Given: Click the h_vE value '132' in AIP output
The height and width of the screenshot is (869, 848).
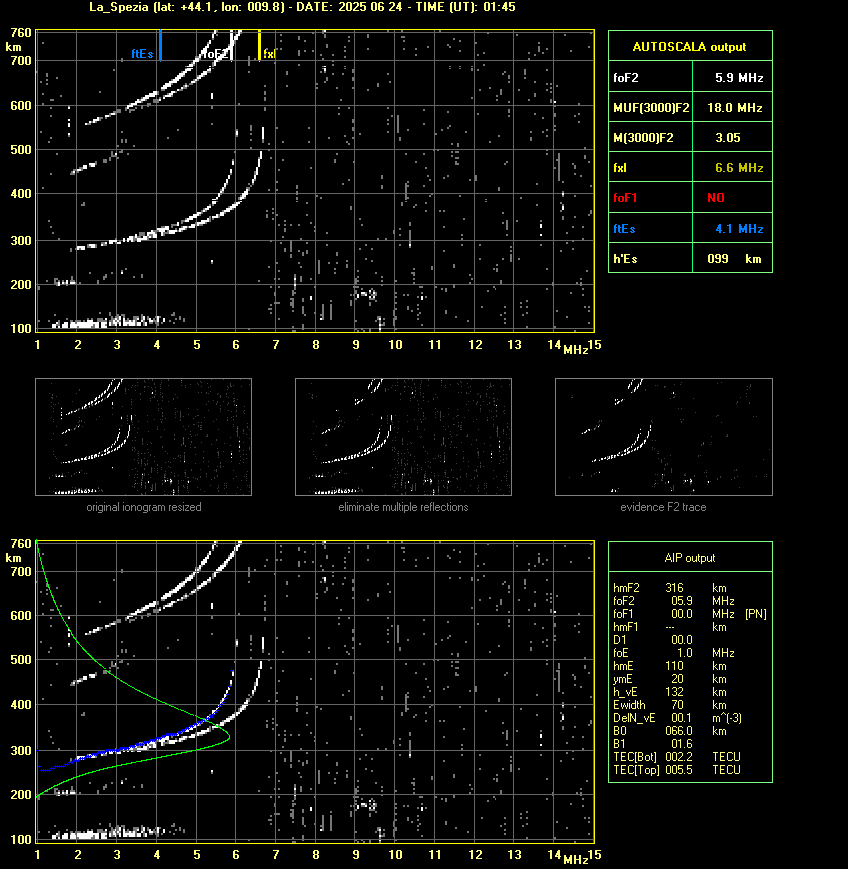Looking at the screenshot, I should tap(675, 692).
